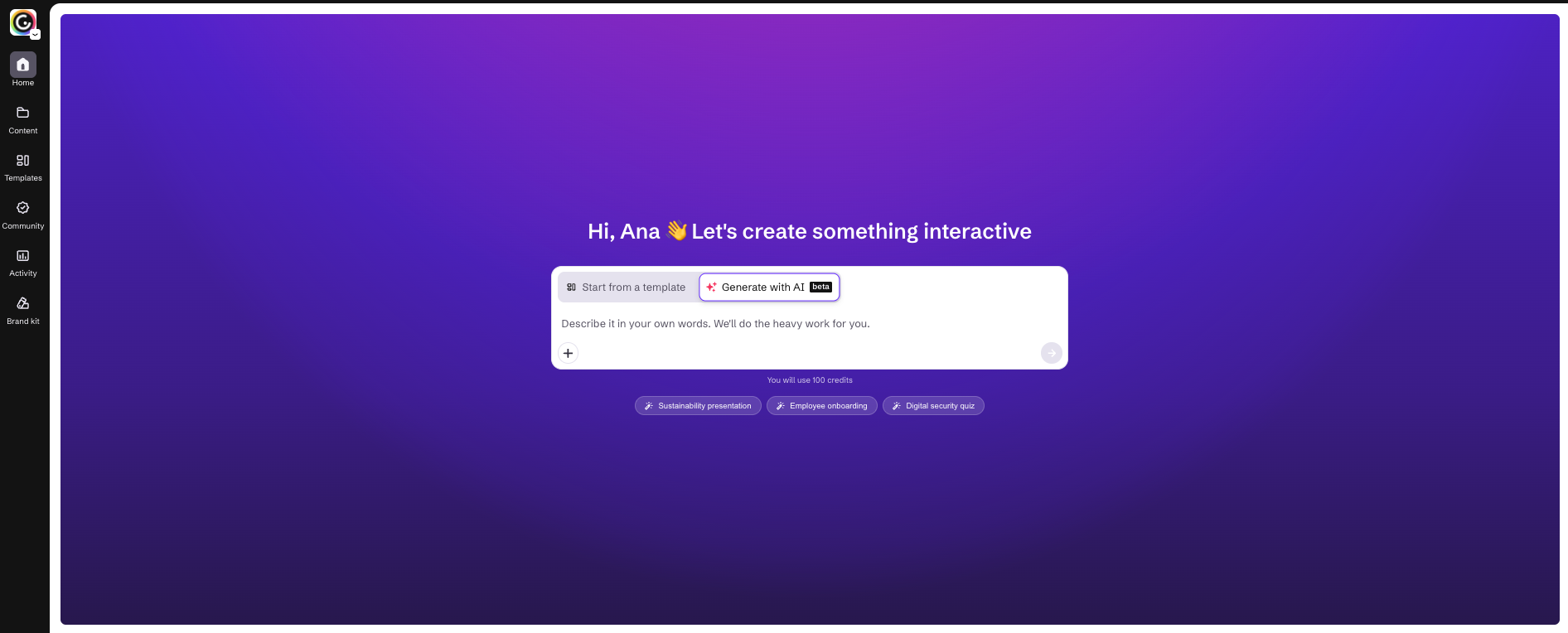Switch to Start from a template tab
The width and height of the screenshot is (1568, 633).
[627, 288]
